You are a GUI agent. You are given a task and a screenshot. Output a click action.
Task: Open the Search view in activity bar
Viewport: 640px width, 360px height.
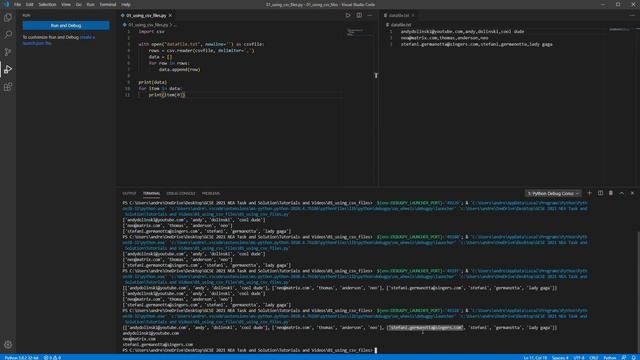point(8,35)
